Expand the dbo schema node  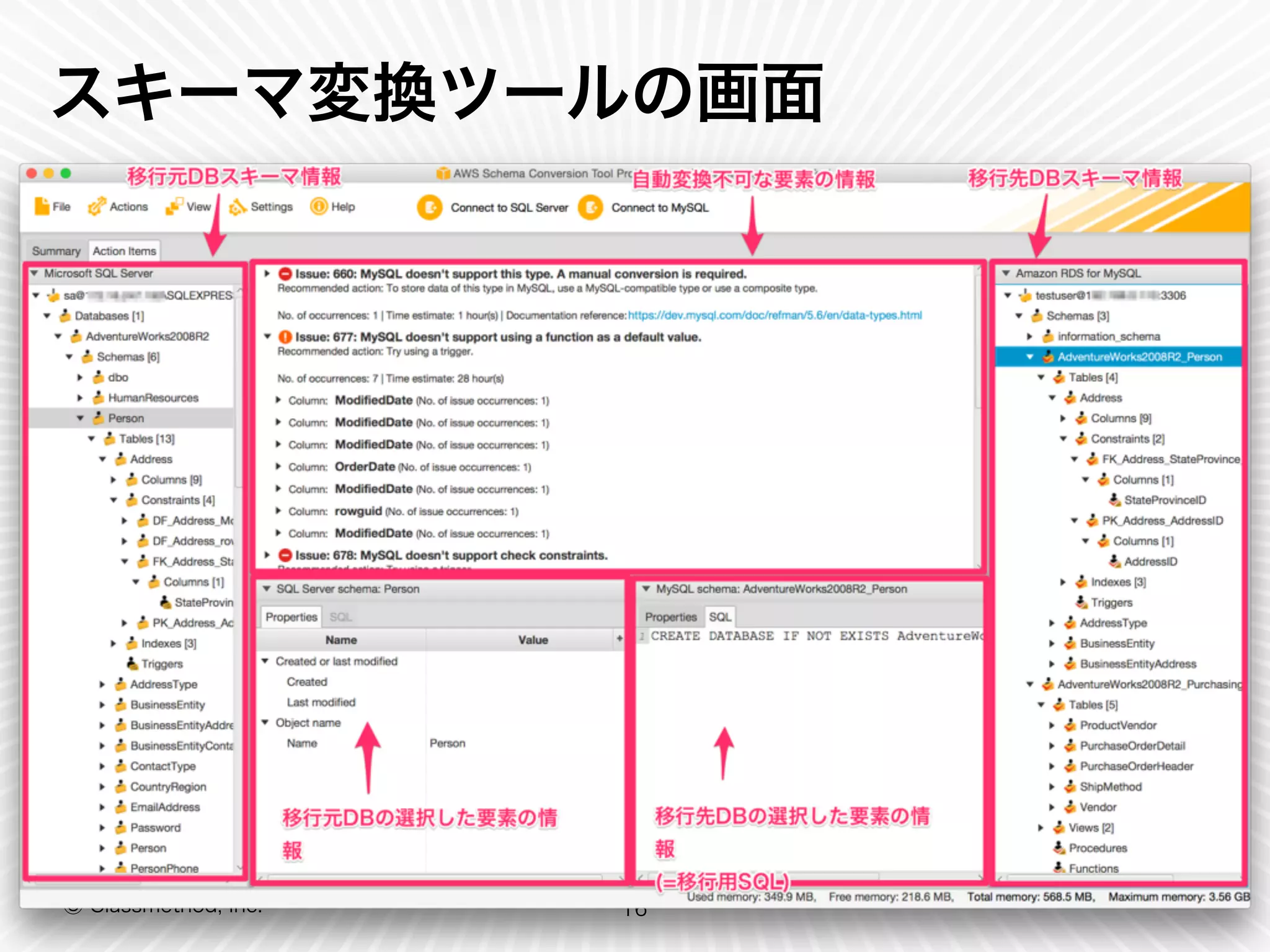click(80, 377)
